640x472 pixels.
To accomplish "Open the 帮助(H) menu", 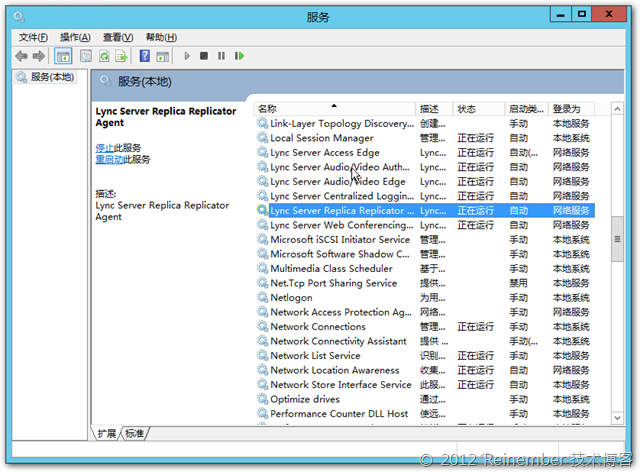I will pos(161,38).
